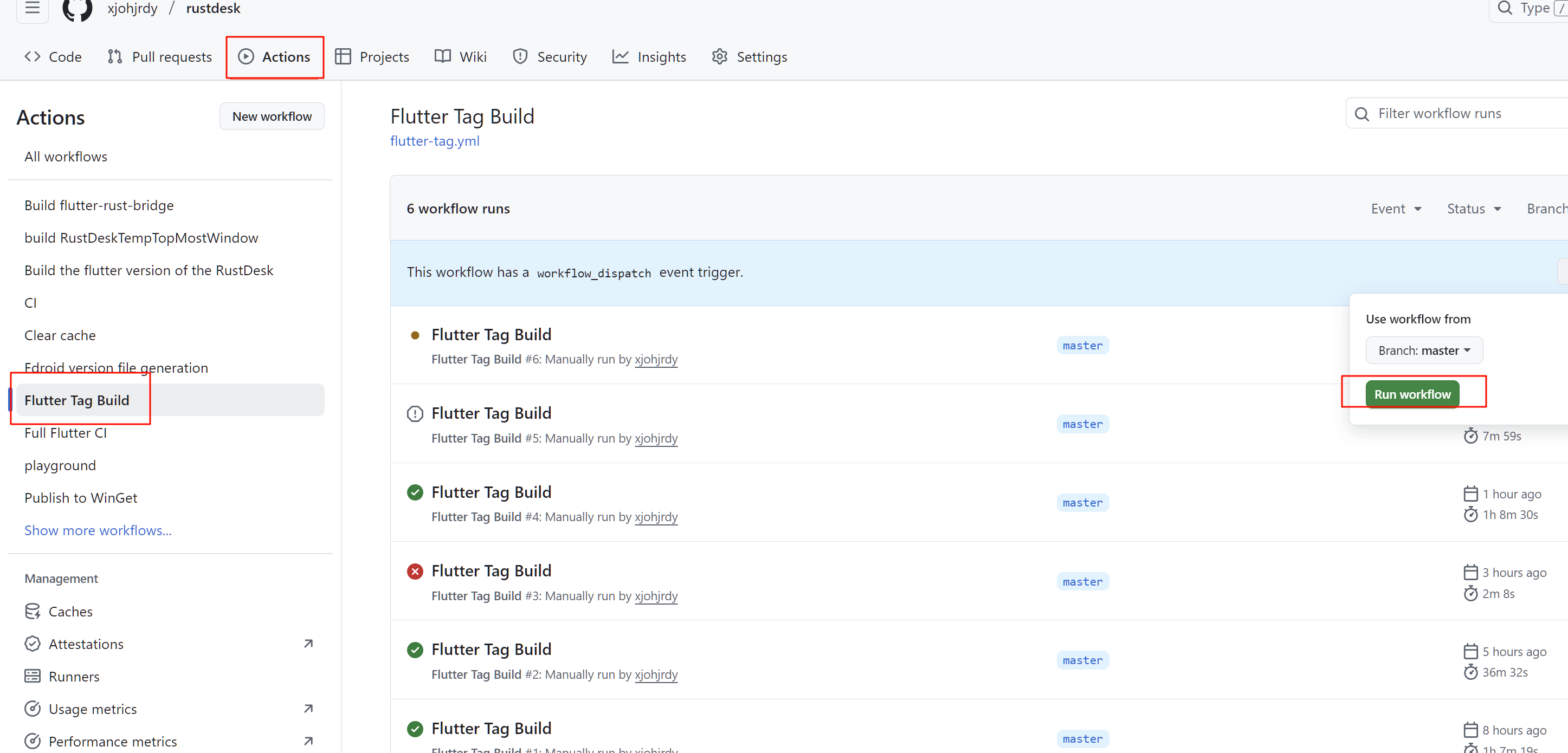Click the red failed status icon on run #3
This screenshot has height=753, width=1568.
point(415,571)
